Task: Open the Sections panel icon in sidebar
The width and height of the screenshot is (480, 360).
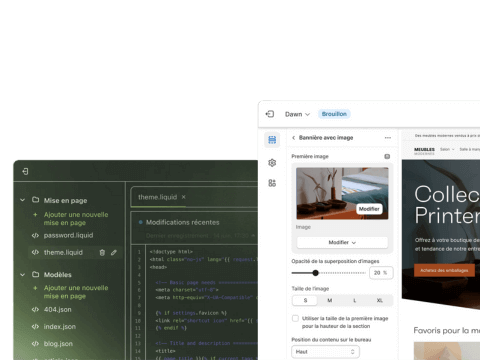Action: (x=272, y=140)
